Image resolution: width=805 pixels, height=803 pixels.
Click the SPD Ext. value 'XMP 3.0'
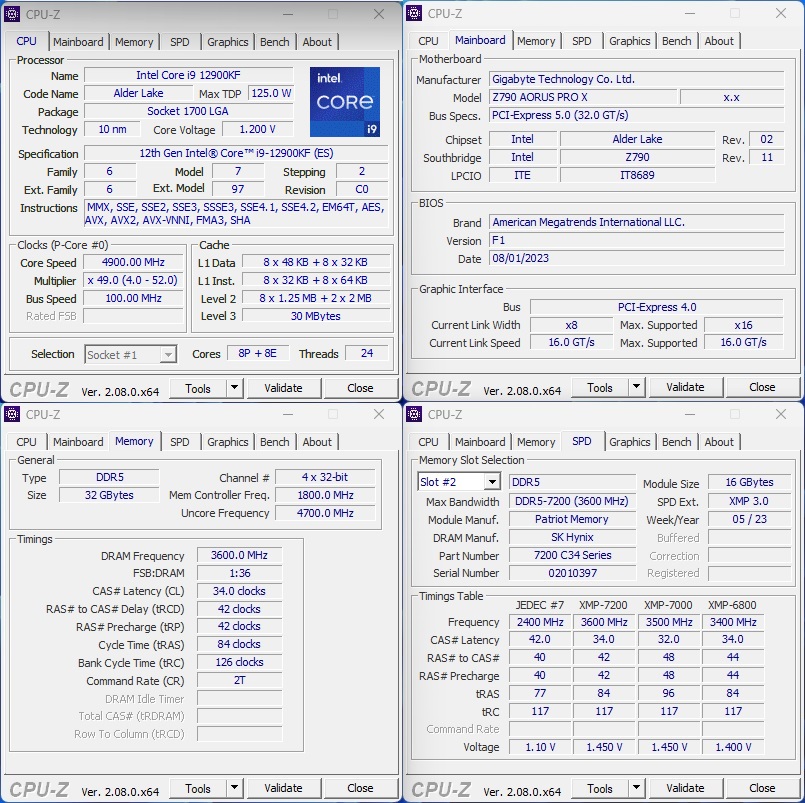point(749,501)
